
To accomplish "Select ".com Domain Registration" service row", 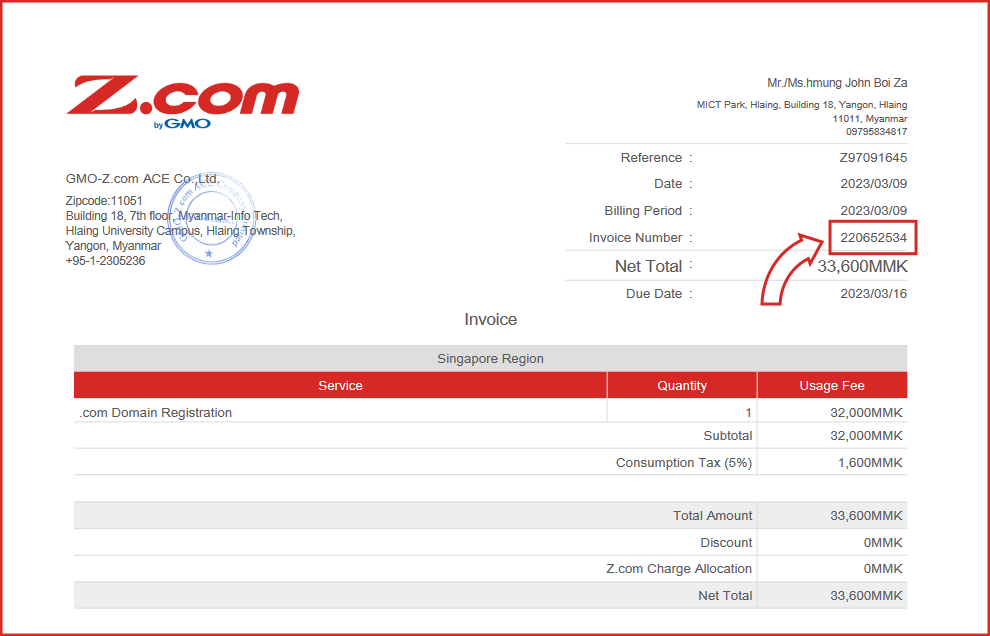I will click(x=156, y=413).
